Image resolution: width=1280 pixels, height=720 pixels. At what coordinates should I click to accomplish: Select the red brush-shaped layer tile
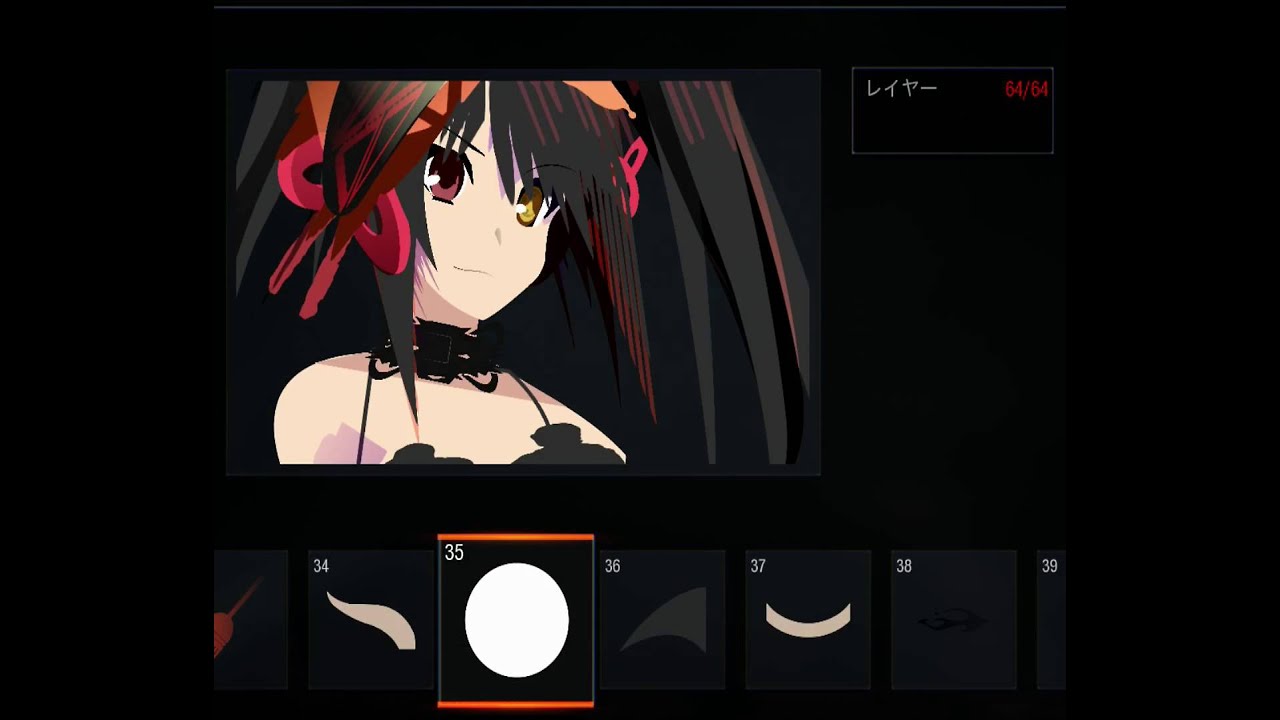point(251,619)
